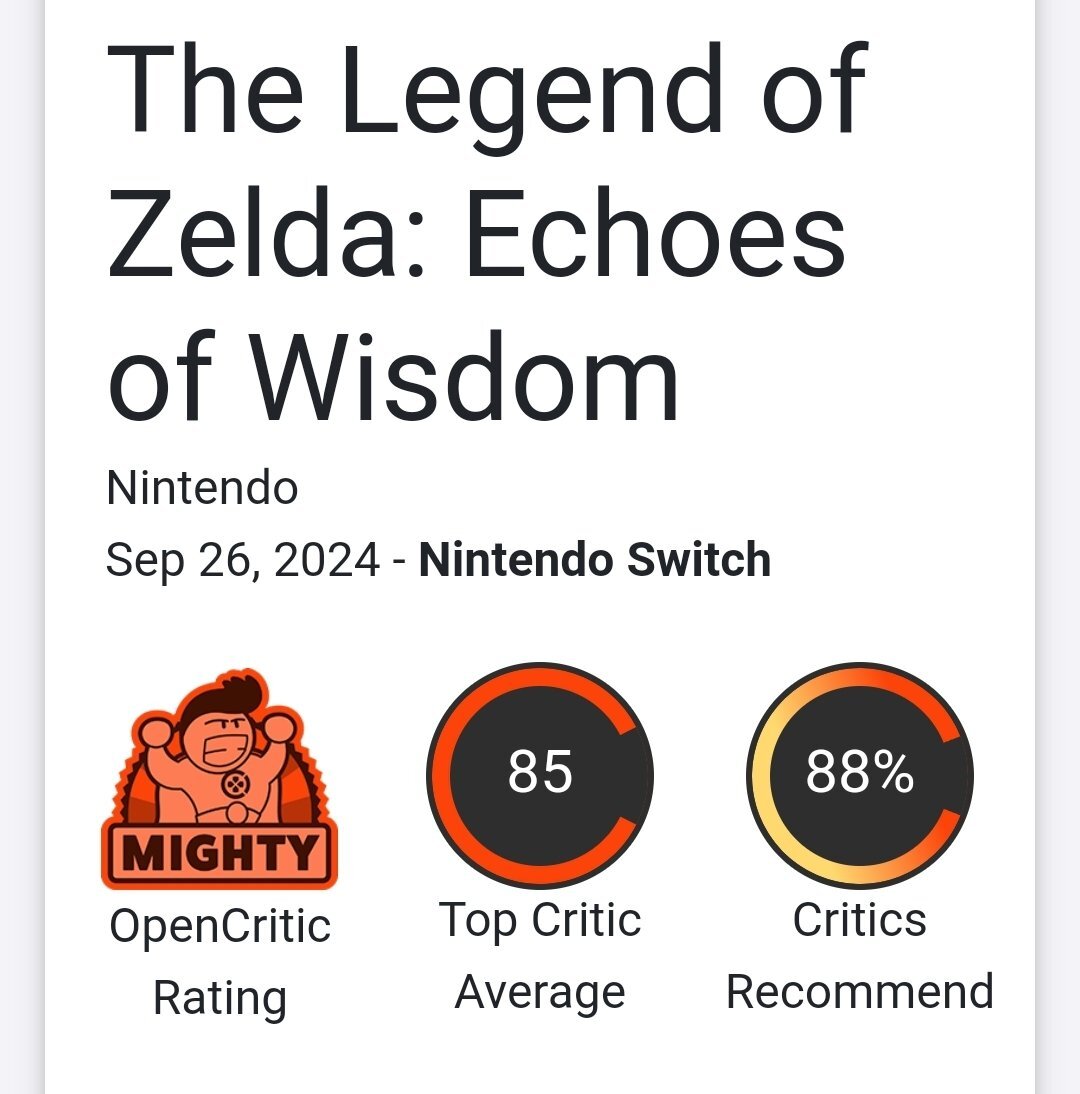Click the "Zelda: Echoes" title line
The image size is (1080, 1094).
[477, 233]
